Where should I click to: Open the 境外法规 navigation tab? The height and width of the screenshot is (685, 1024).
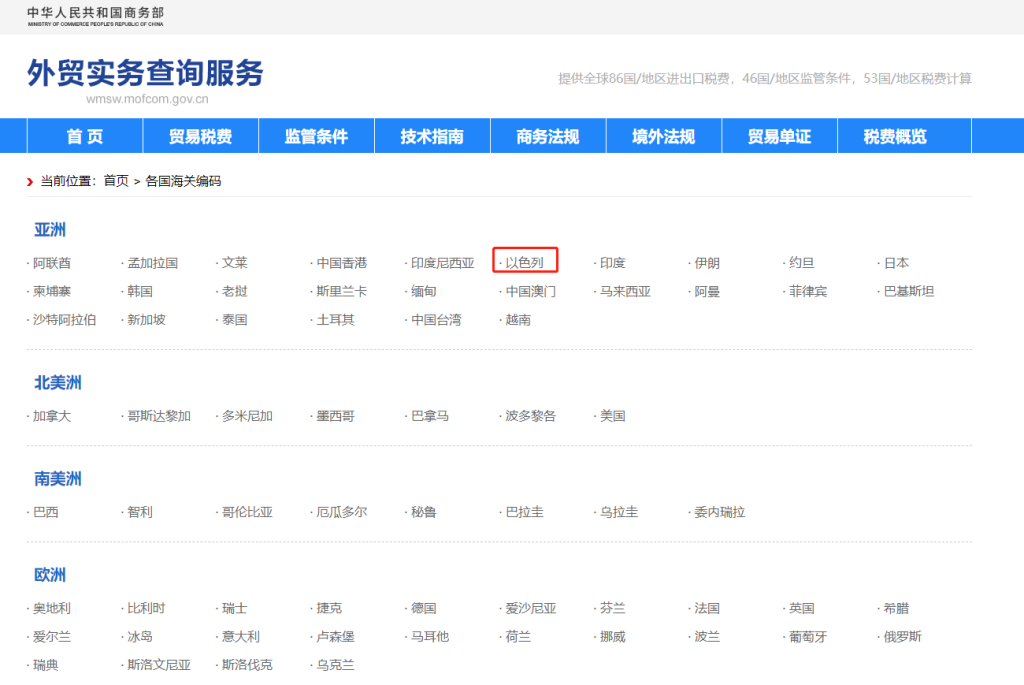tap(664, 136)
